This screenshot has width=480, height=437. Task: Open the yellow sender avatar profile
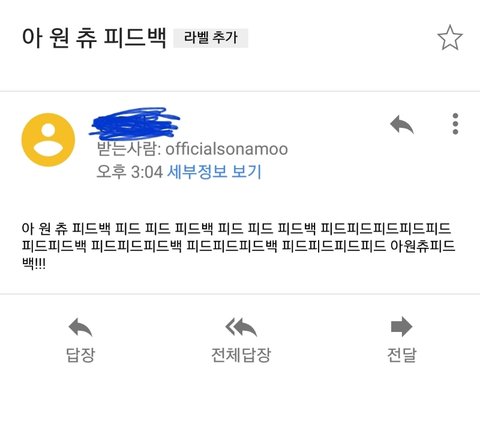[x=48, y=140]
